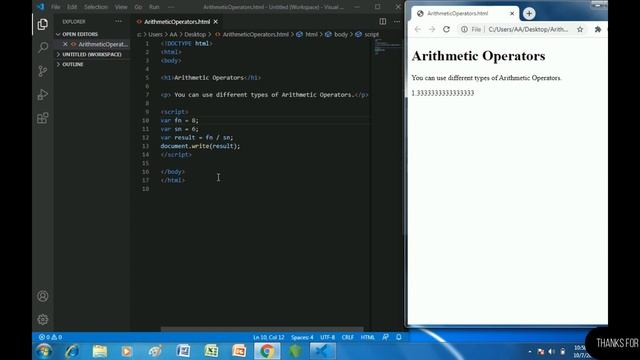Switch to Chrome on taskbar
640x360 pixels.
pyautogui.click(x=267, y=351)
